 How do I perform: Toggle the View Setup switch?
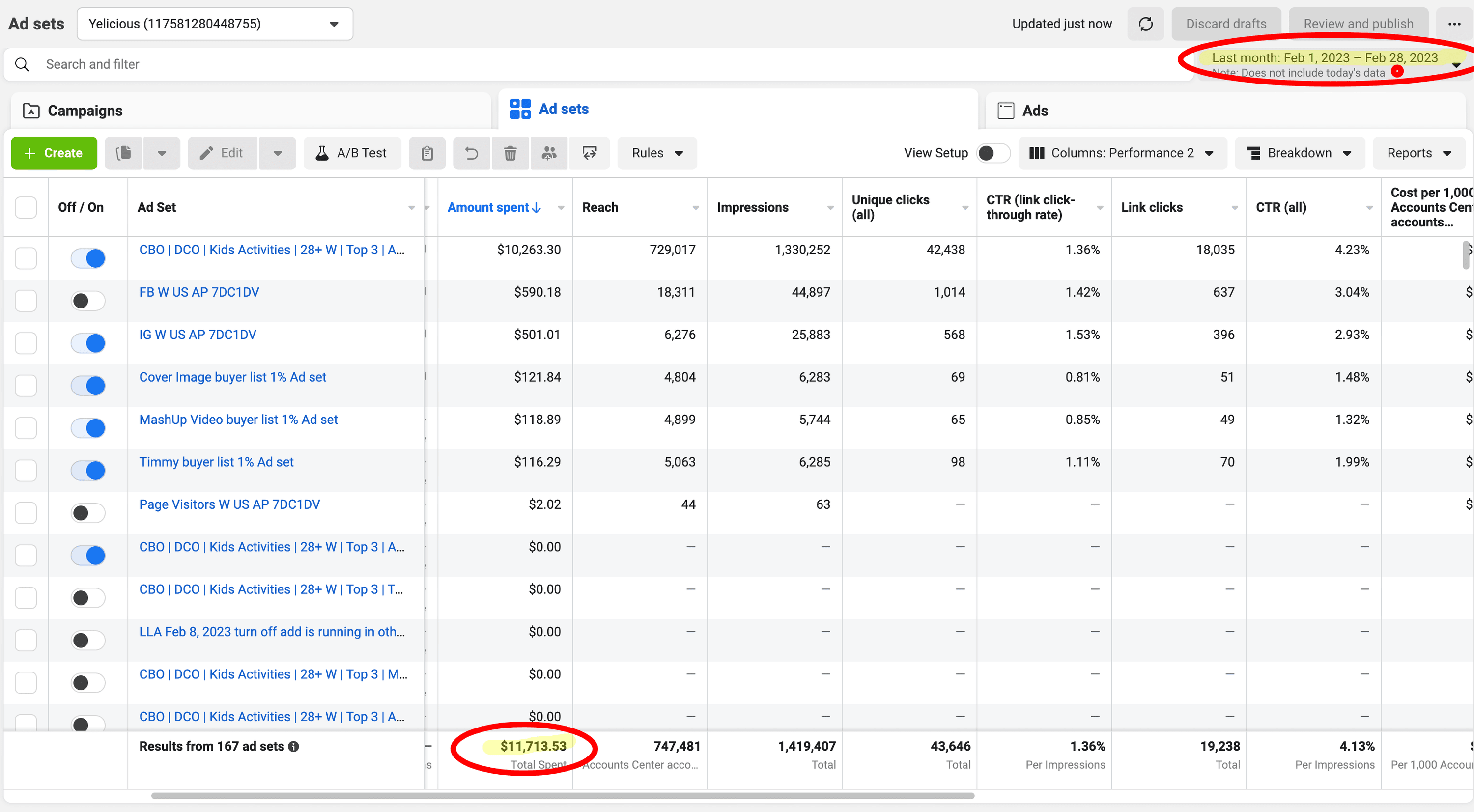[x=993, y=153]
